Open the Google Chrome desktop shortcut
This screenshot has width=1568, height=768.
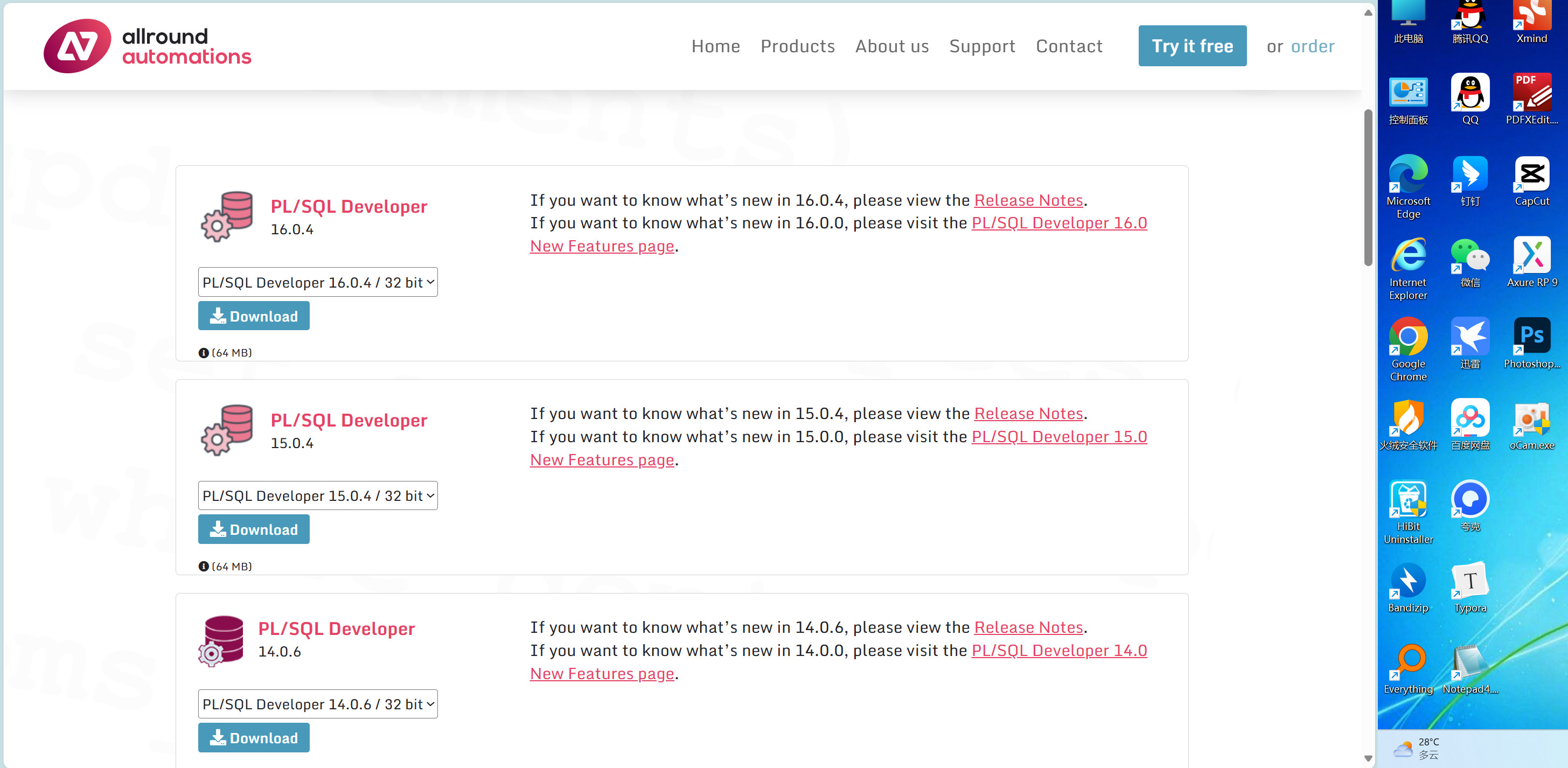pos(1408,337)
